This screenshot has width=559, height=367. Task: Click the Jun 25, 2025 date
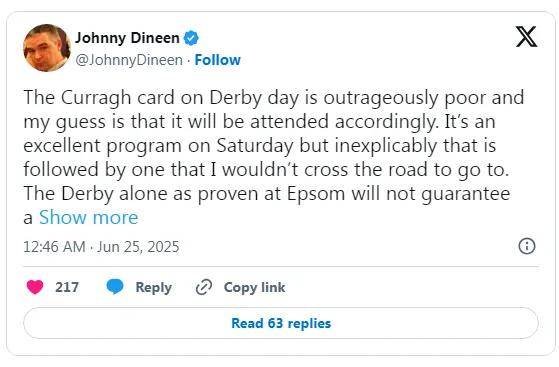pos(138,247)
